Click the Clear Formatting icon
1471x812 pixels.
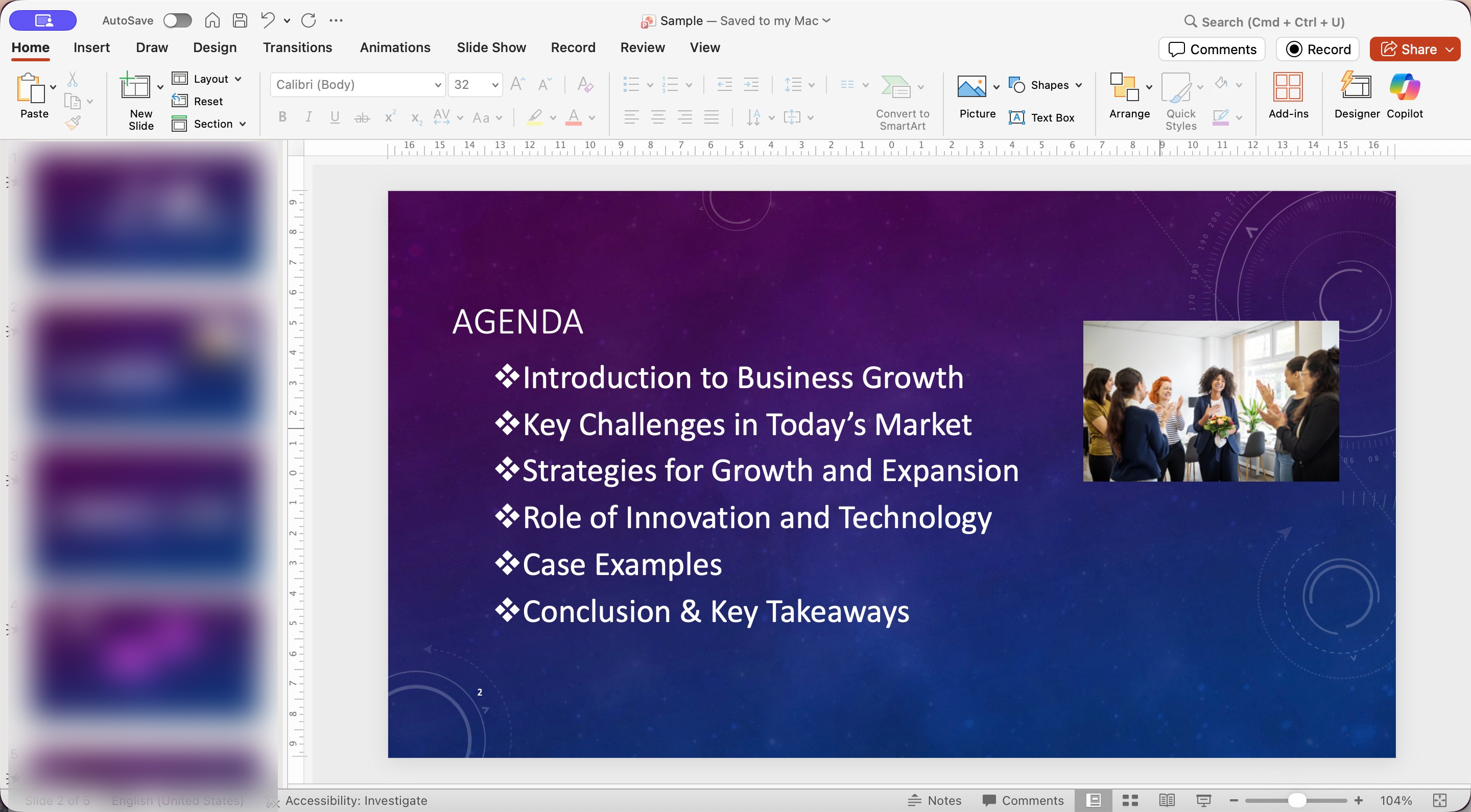[585, 84]
